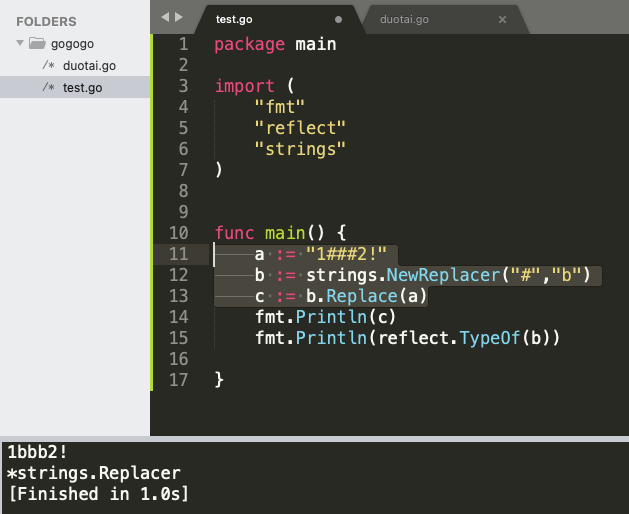Image resolution: width=629 pixels, height=514 pixels.
Task: Click the 'func' keyword on line 10
Action: point(234,233)
